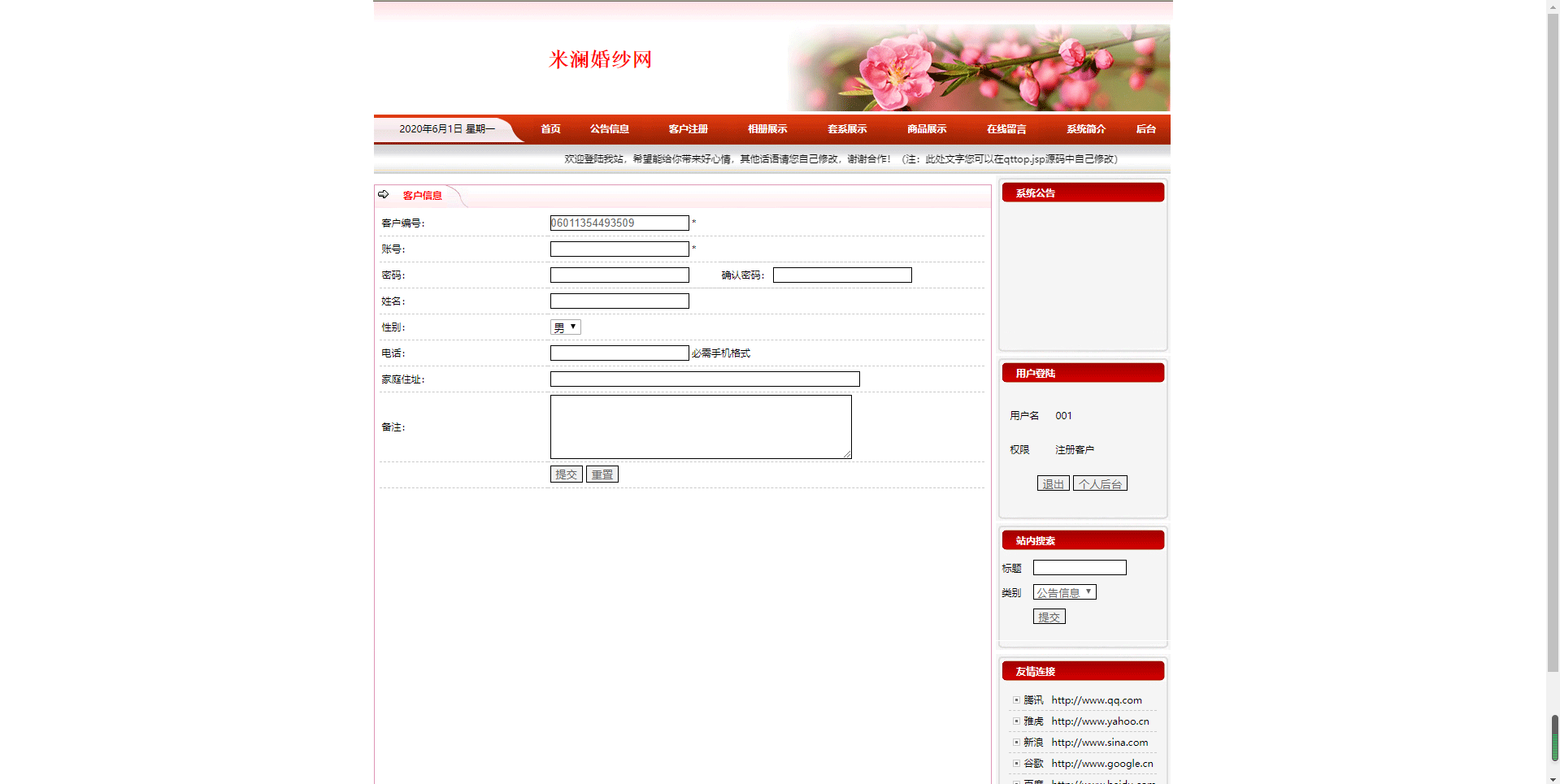The width and height of the screenshot is (1560, 784).
Task: Click the user name value 001
Action: point(1063,415)
